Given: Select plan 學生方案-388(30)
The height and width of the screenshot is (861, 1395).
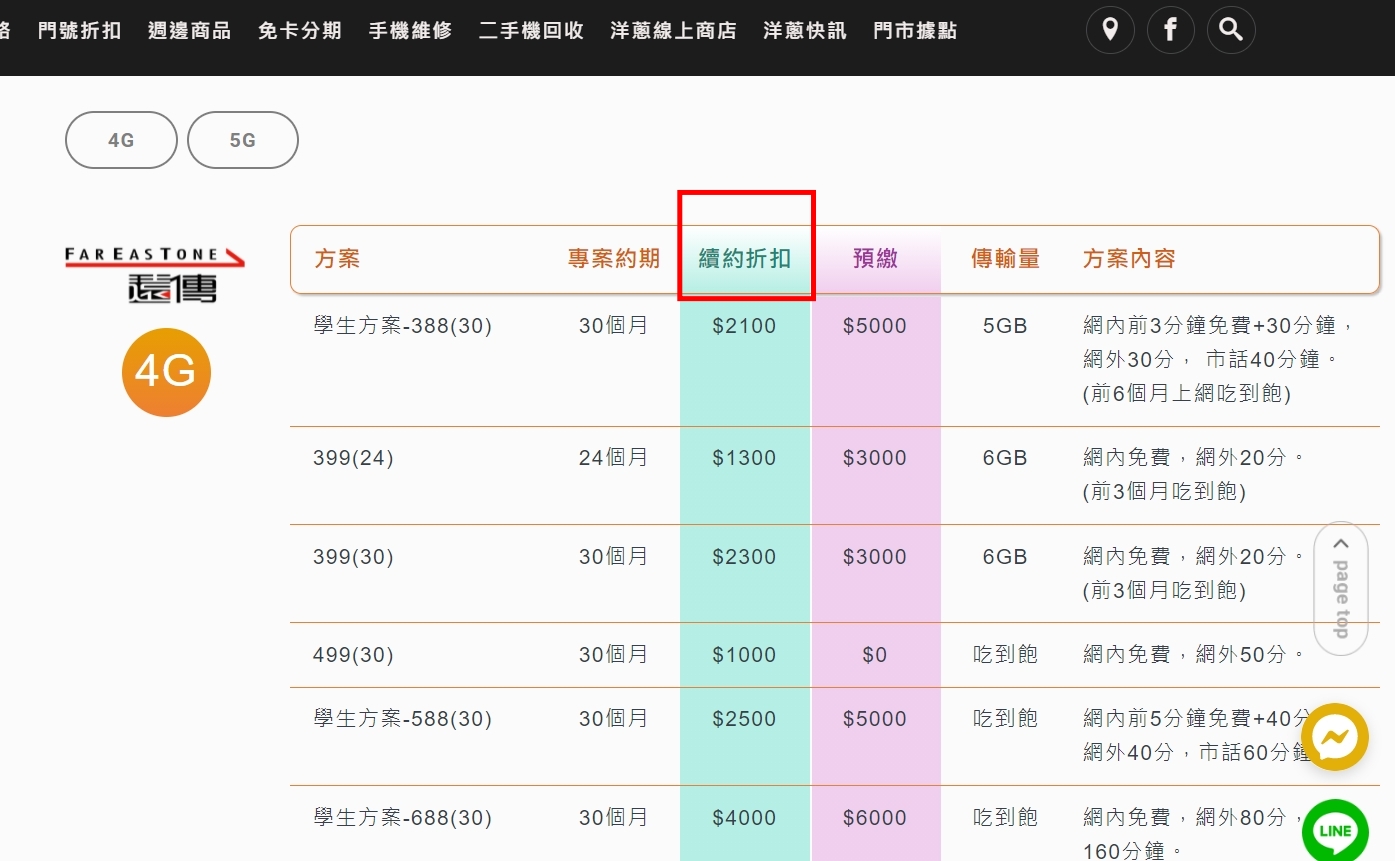Looking at the screenshot, I should point(403,326).
